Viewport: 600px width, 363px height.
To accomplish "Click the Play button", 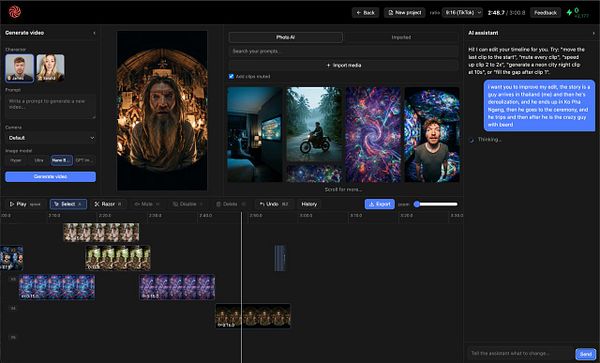I will [x=25, y=204].
